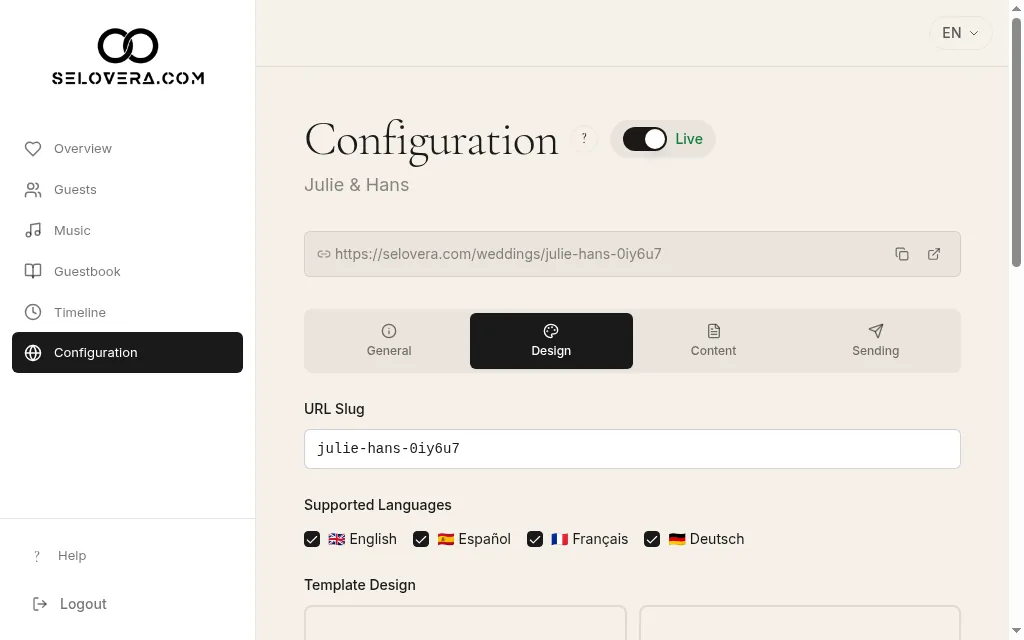Viewport: 1024px width, 640px height.
Task: Click the green Live status label
Action: pos(688,139)
